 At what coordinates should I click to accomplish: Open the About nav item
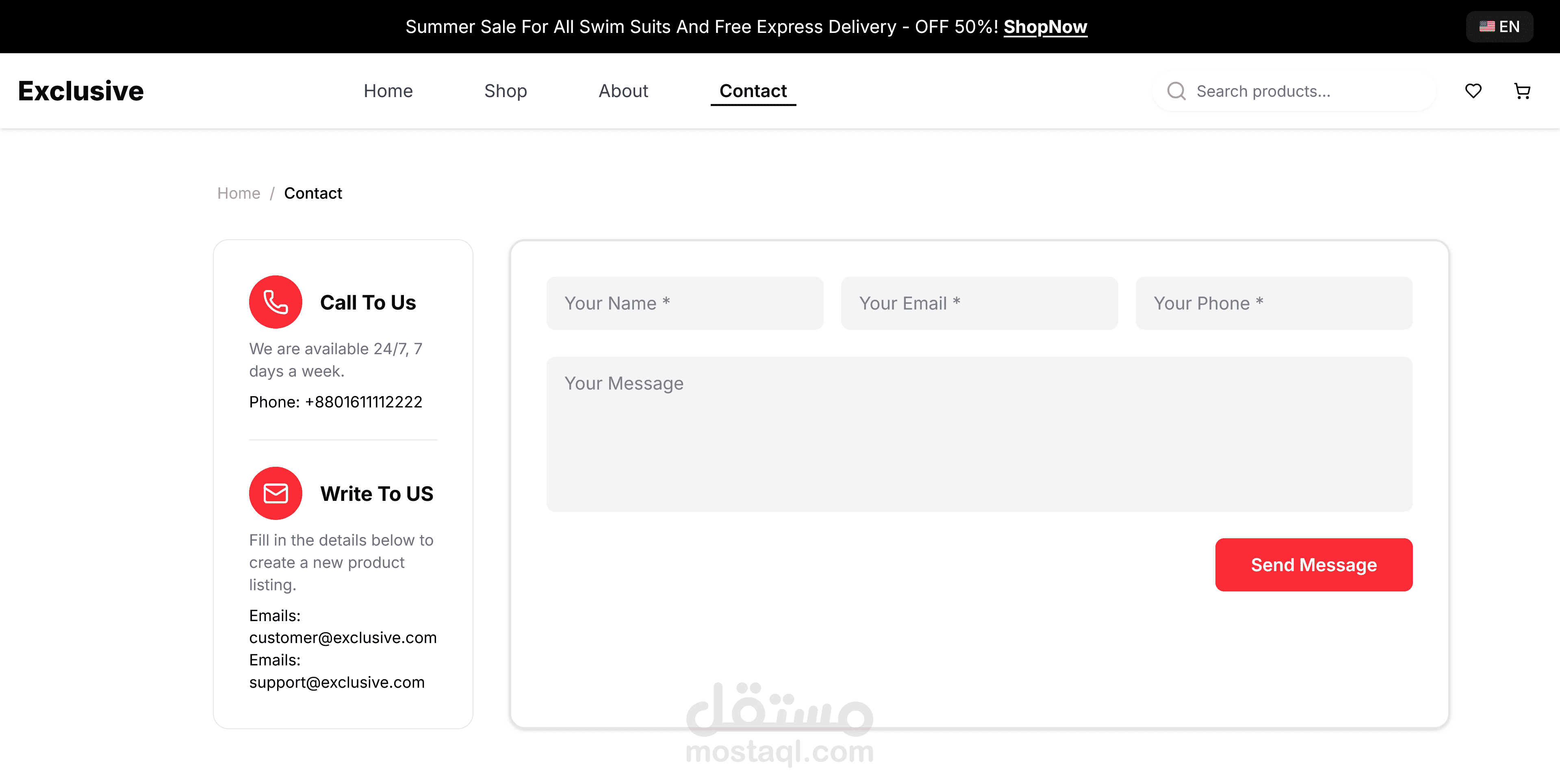[623, 91]
